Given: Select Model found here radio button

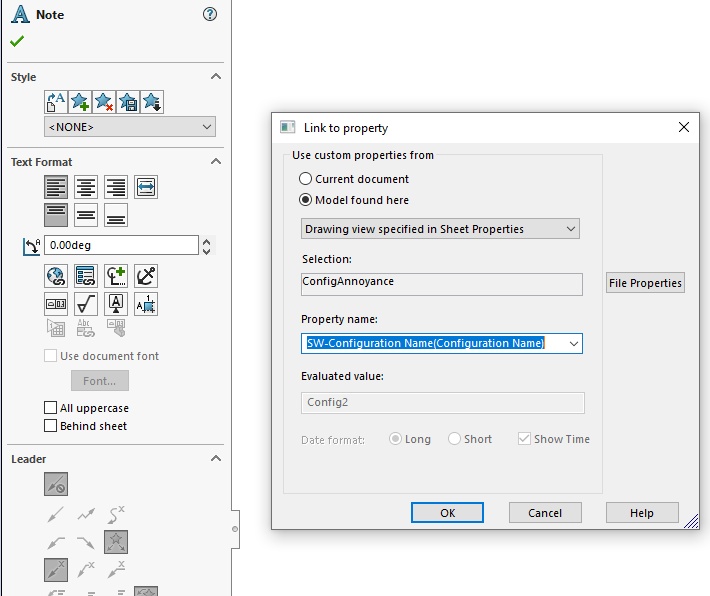Looking at the screenshot, I should (306, 200).
